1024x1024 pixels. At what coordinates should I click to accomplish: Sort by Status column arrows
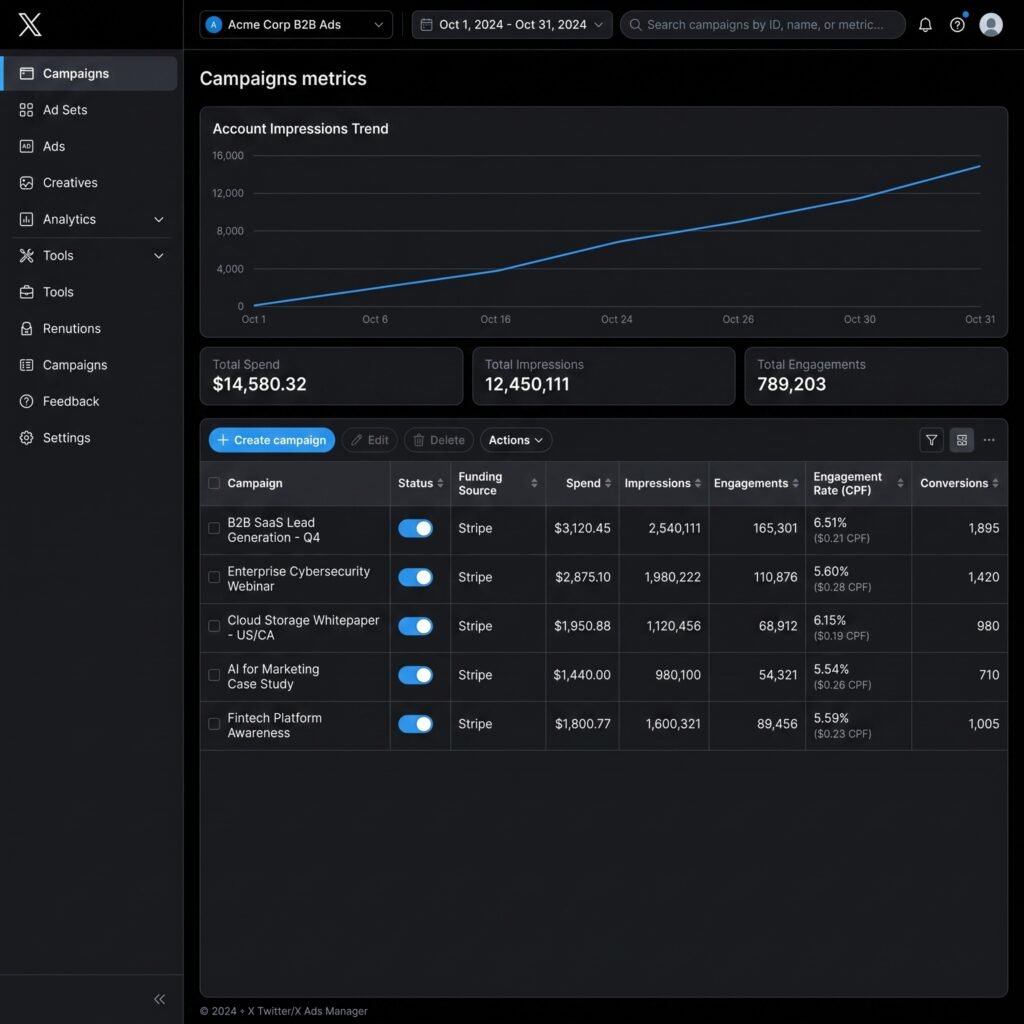(x=440, y=483)
